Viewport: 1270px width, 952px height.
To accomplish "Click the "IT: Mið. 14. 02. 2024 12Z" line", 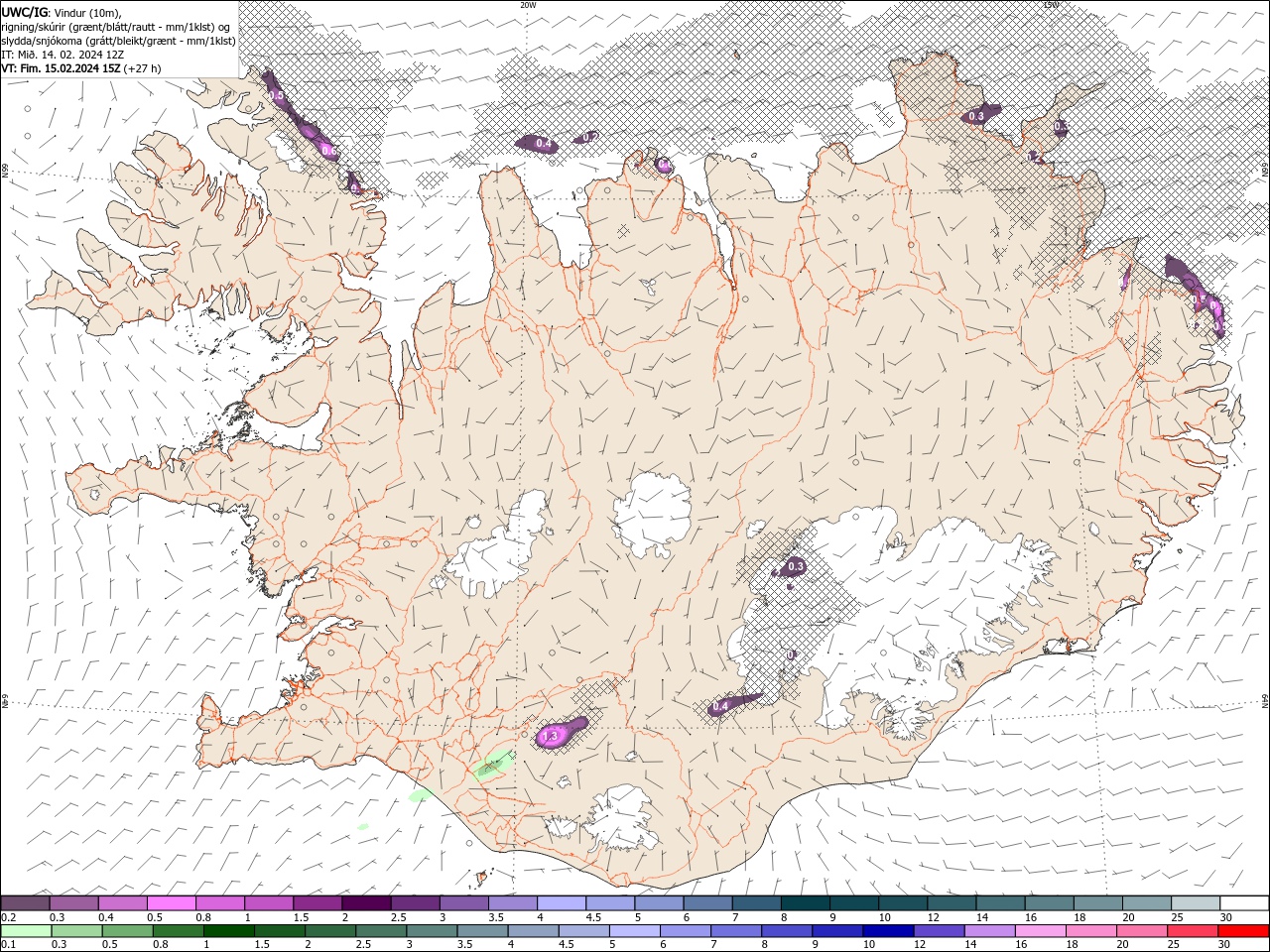I will 63,55.
